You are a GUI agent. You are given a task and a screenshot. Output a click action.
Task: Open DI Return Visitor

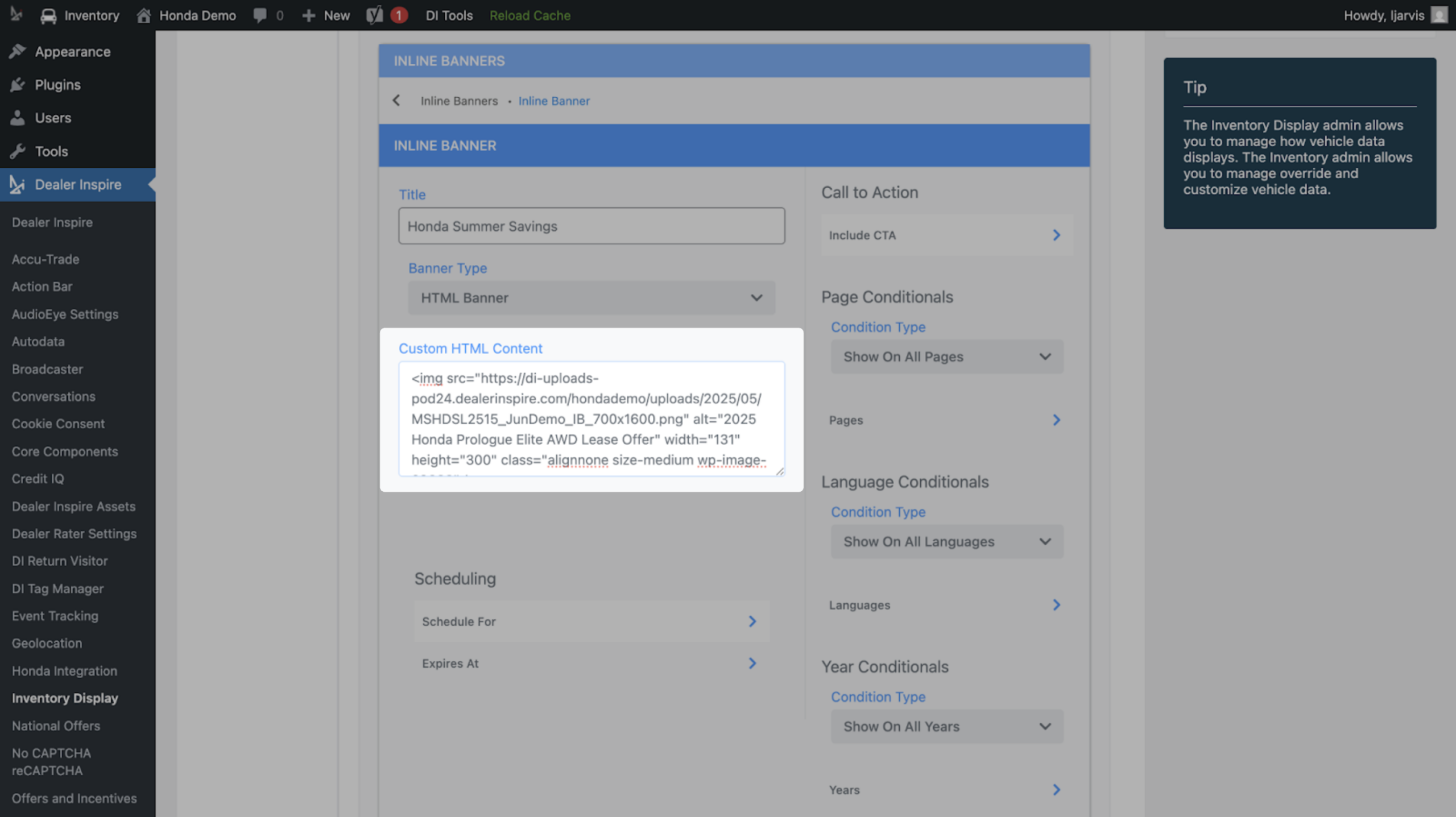pyautogui.click(x=60, y=561)
